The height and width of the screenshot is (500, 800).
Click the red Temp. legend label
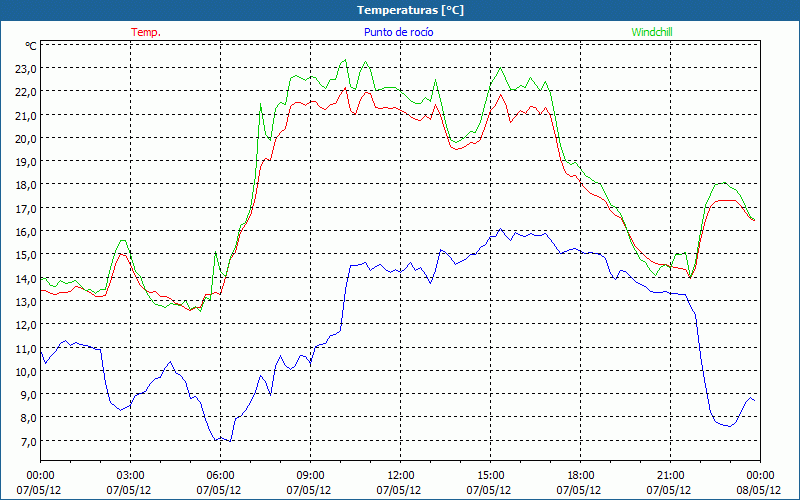click(x=146, y=32)
